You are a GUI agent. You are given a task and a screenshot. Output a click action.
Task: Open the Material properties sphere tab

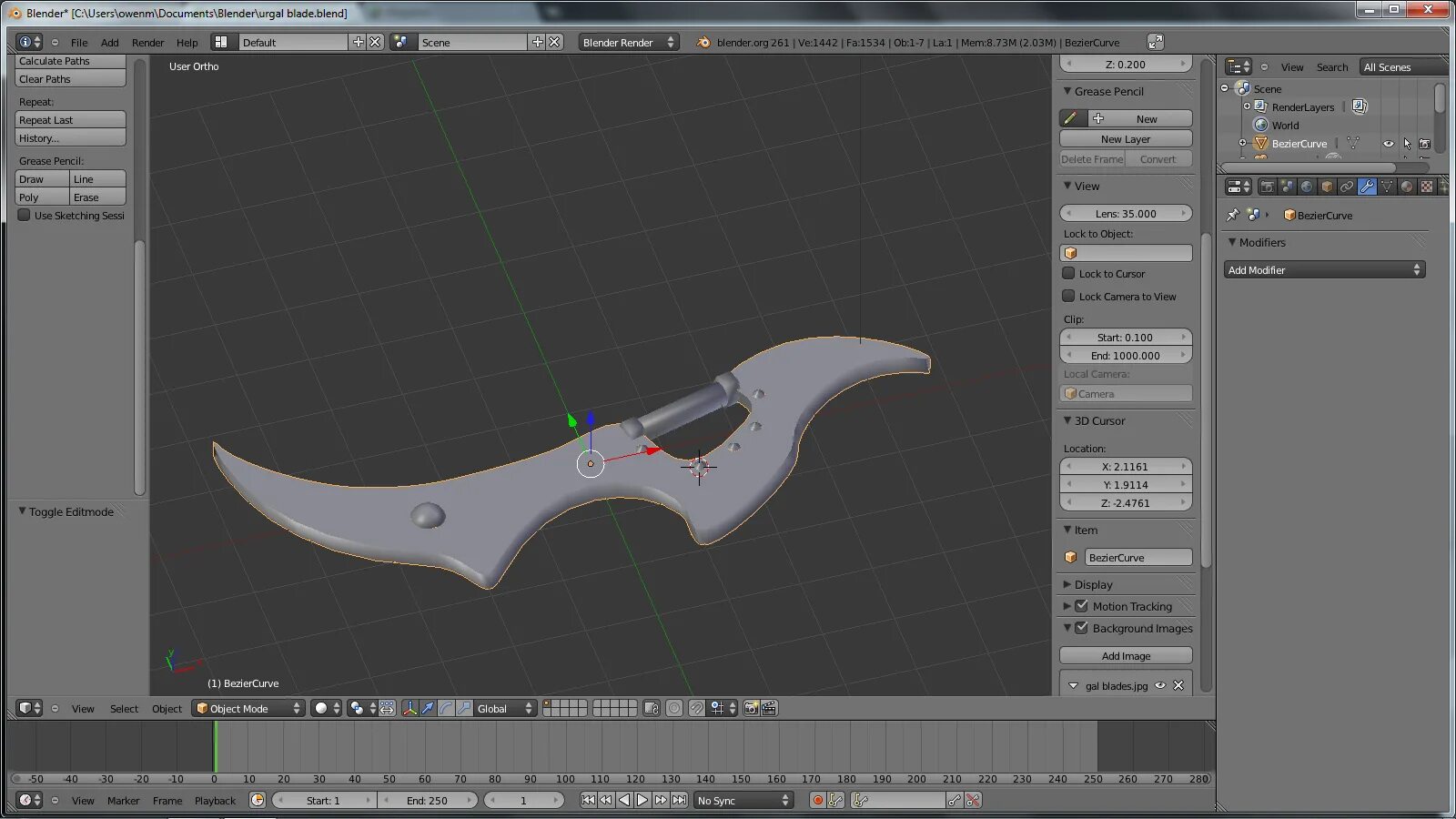coord(1407,187)
